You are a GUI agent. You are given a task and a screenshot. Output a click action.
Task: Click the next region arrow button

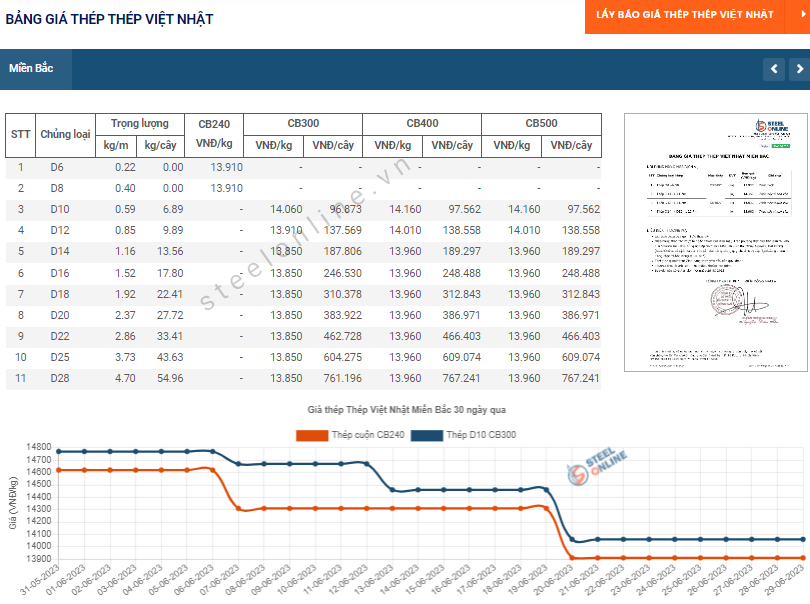pos(799,69)
